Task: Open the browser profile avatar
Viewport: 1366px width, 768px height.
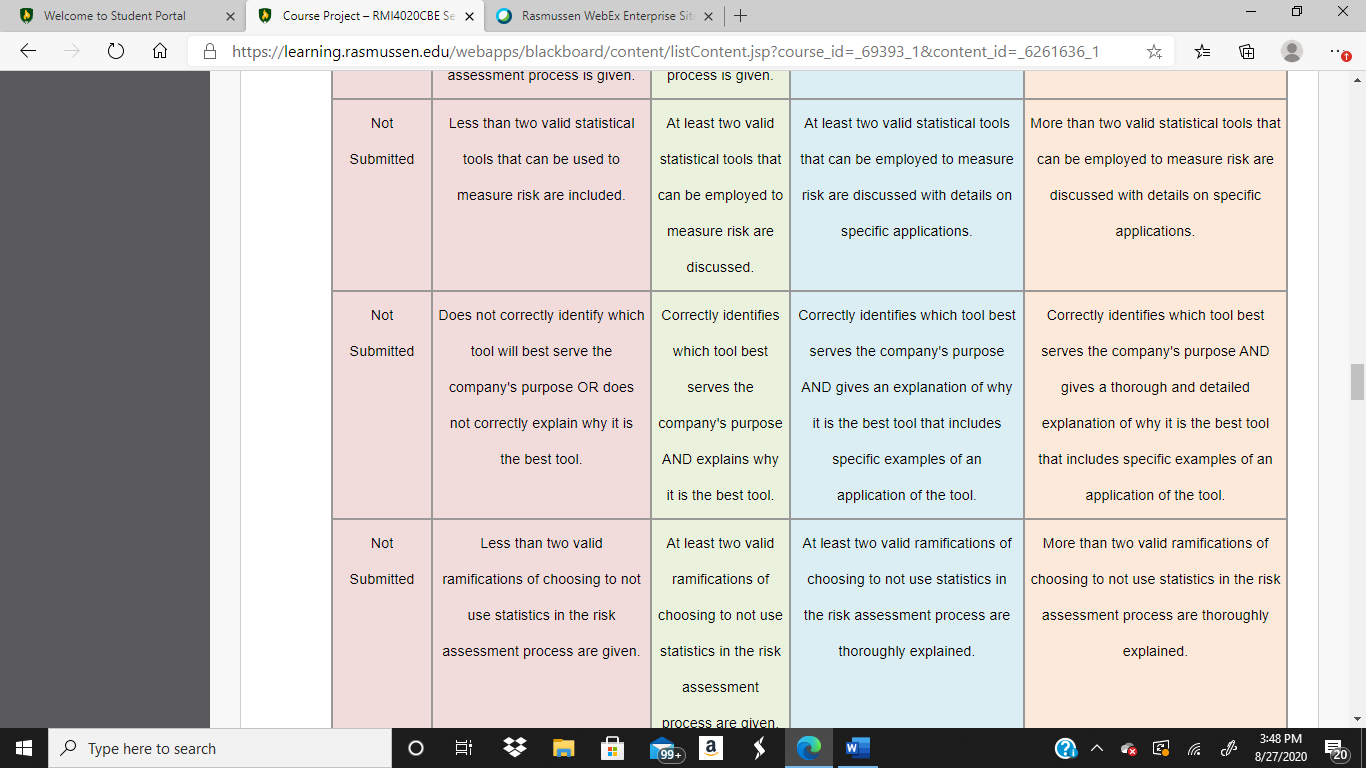Action: coord(1292,51)
